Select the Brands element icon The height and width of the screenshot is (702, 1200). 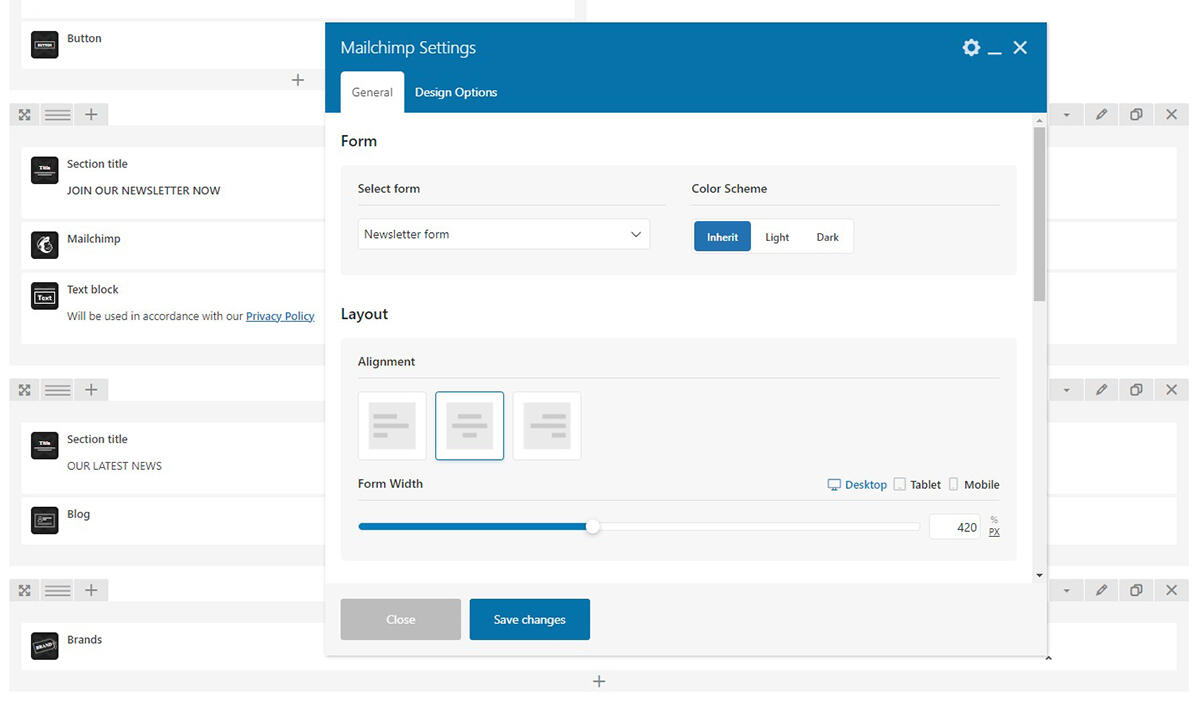(x=45, y=646)
